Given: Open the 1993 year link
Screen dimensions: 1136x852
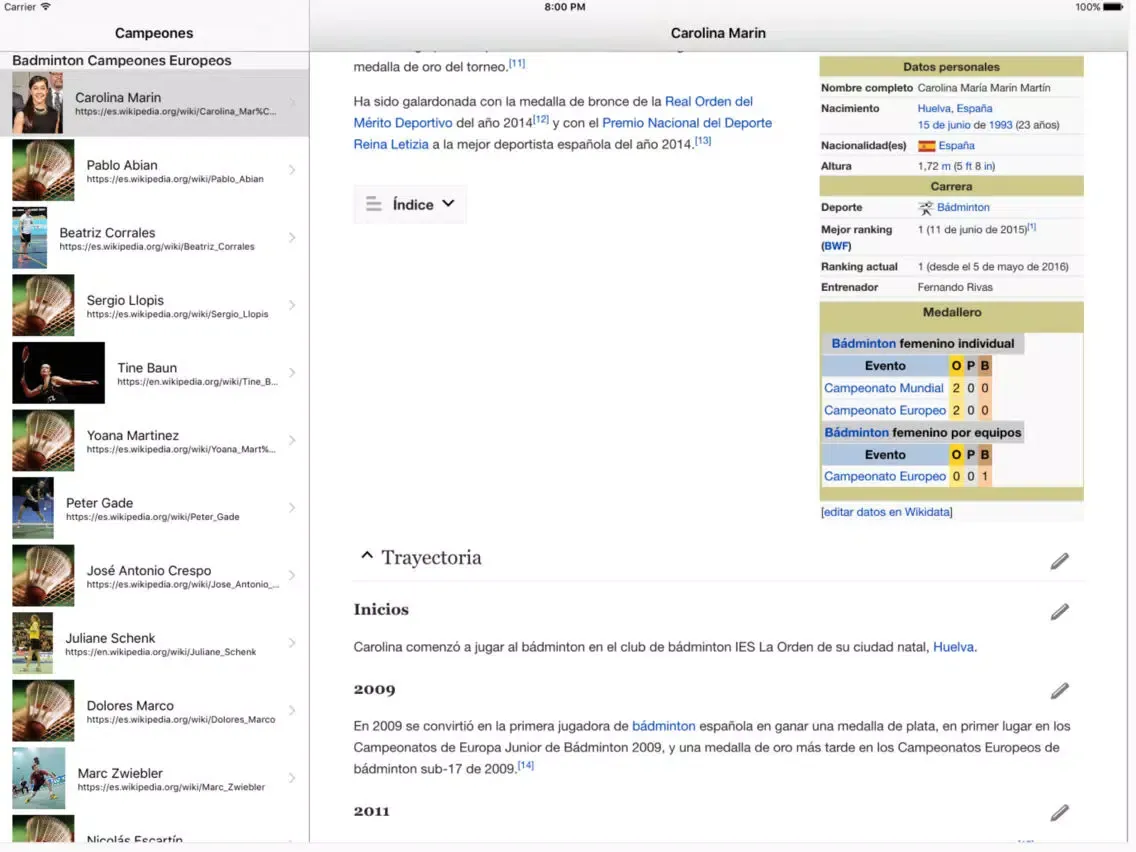Looking at the screenshot, I should tap(1001, 125).
